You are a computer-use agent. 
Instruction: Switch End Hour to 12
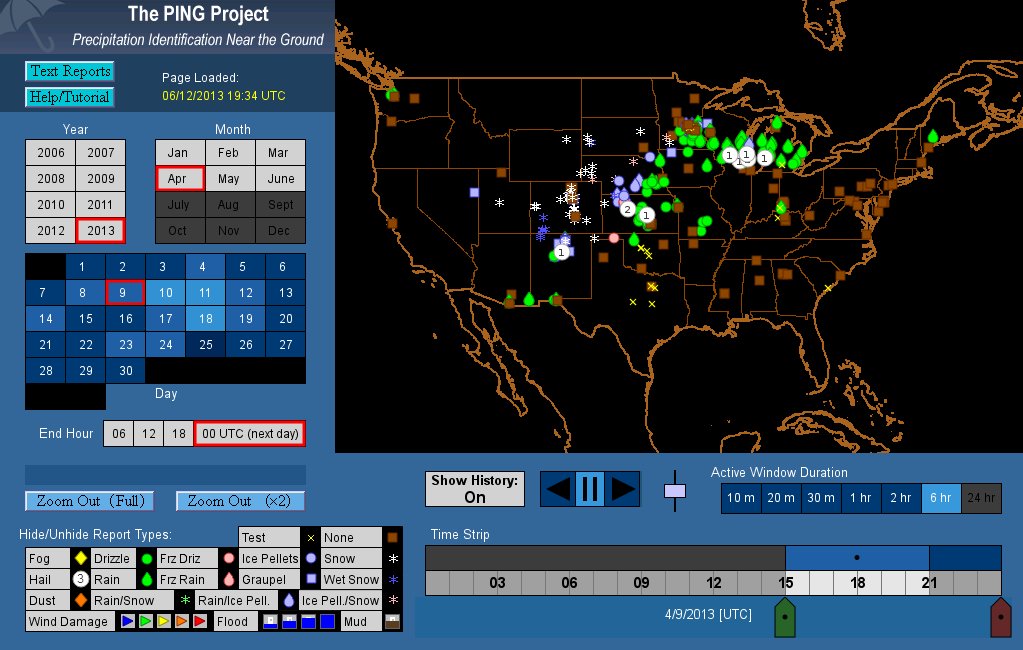click(x=148, y=434)
